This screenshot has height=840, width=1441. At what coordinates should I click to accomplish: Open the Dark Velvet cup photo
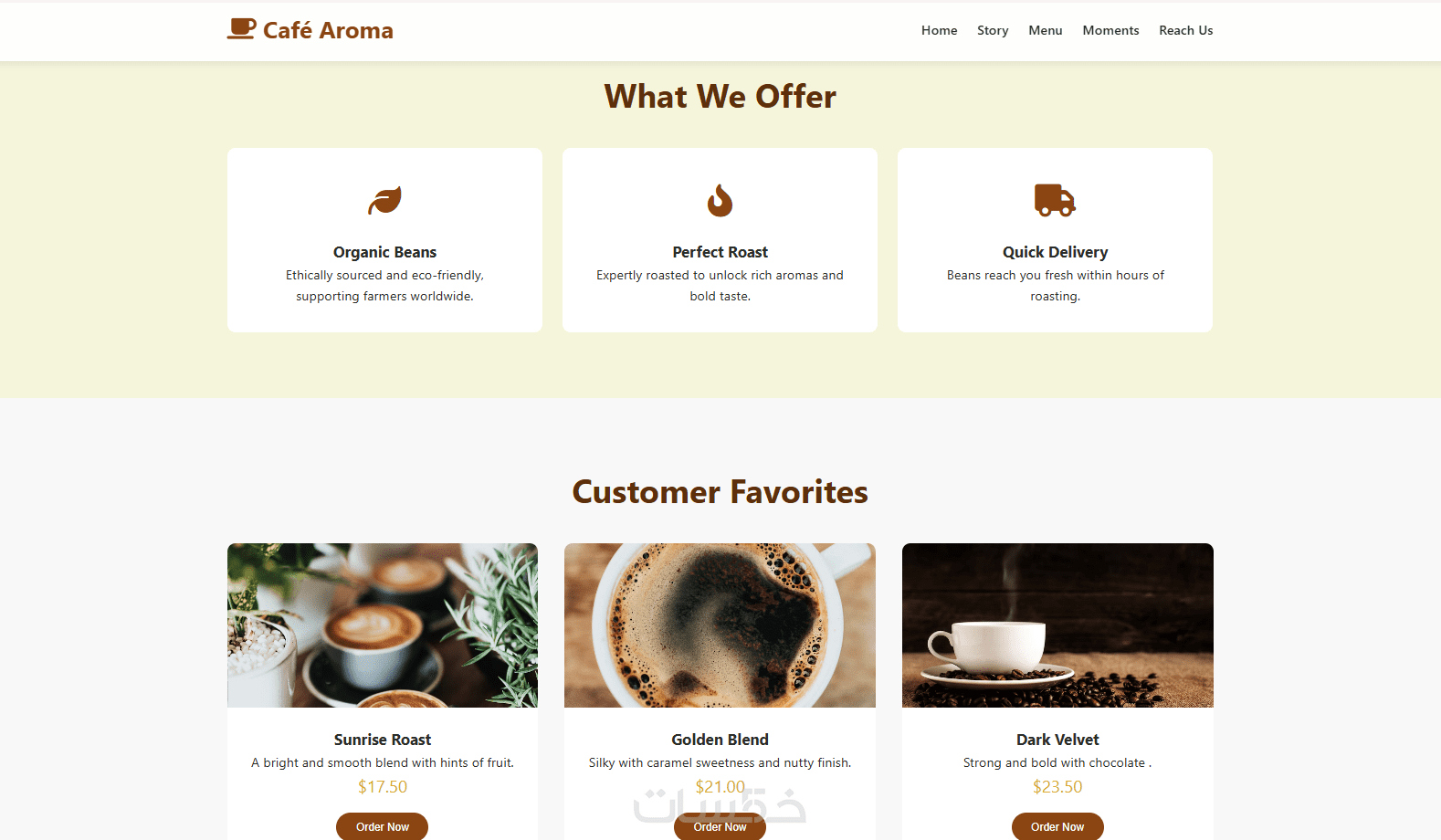pos(1057,625)
